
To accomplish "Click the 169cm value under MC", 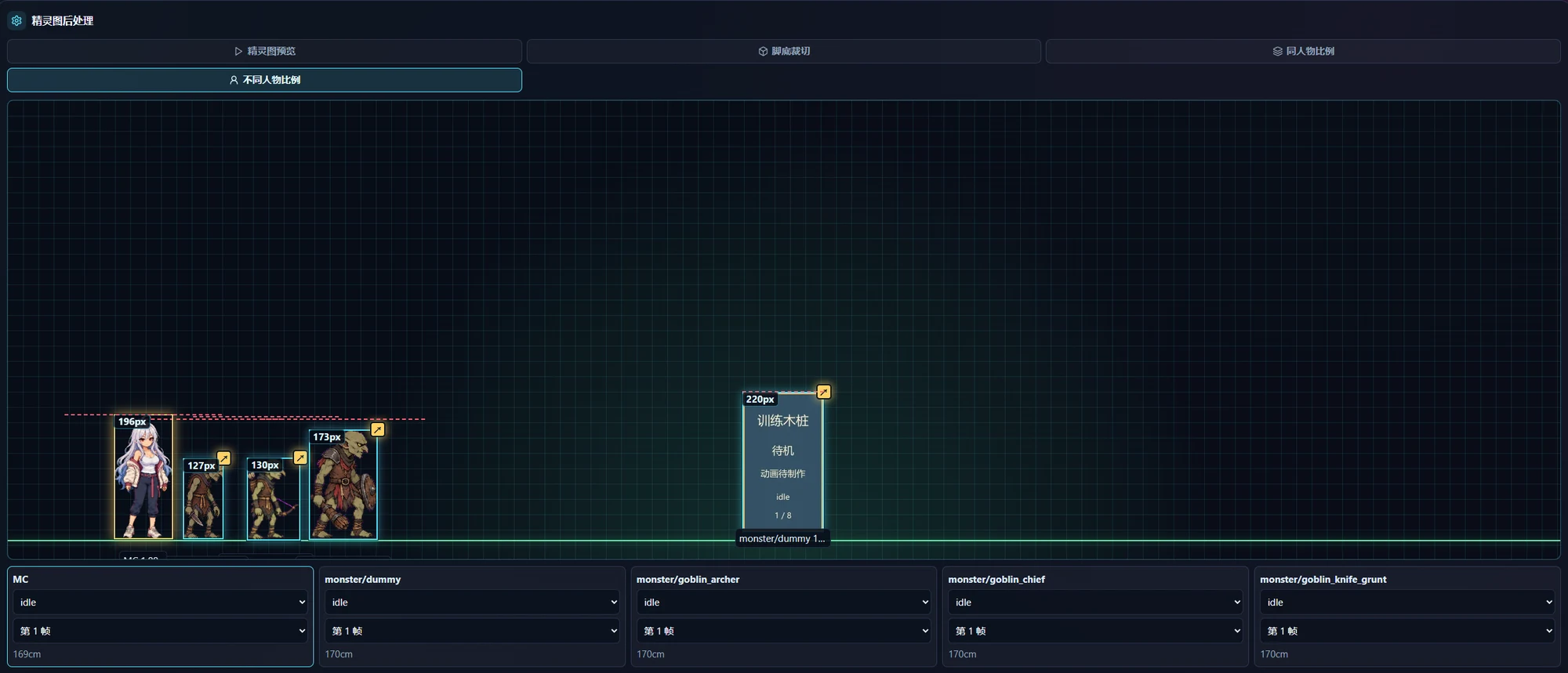I will (x=27, y=654).
